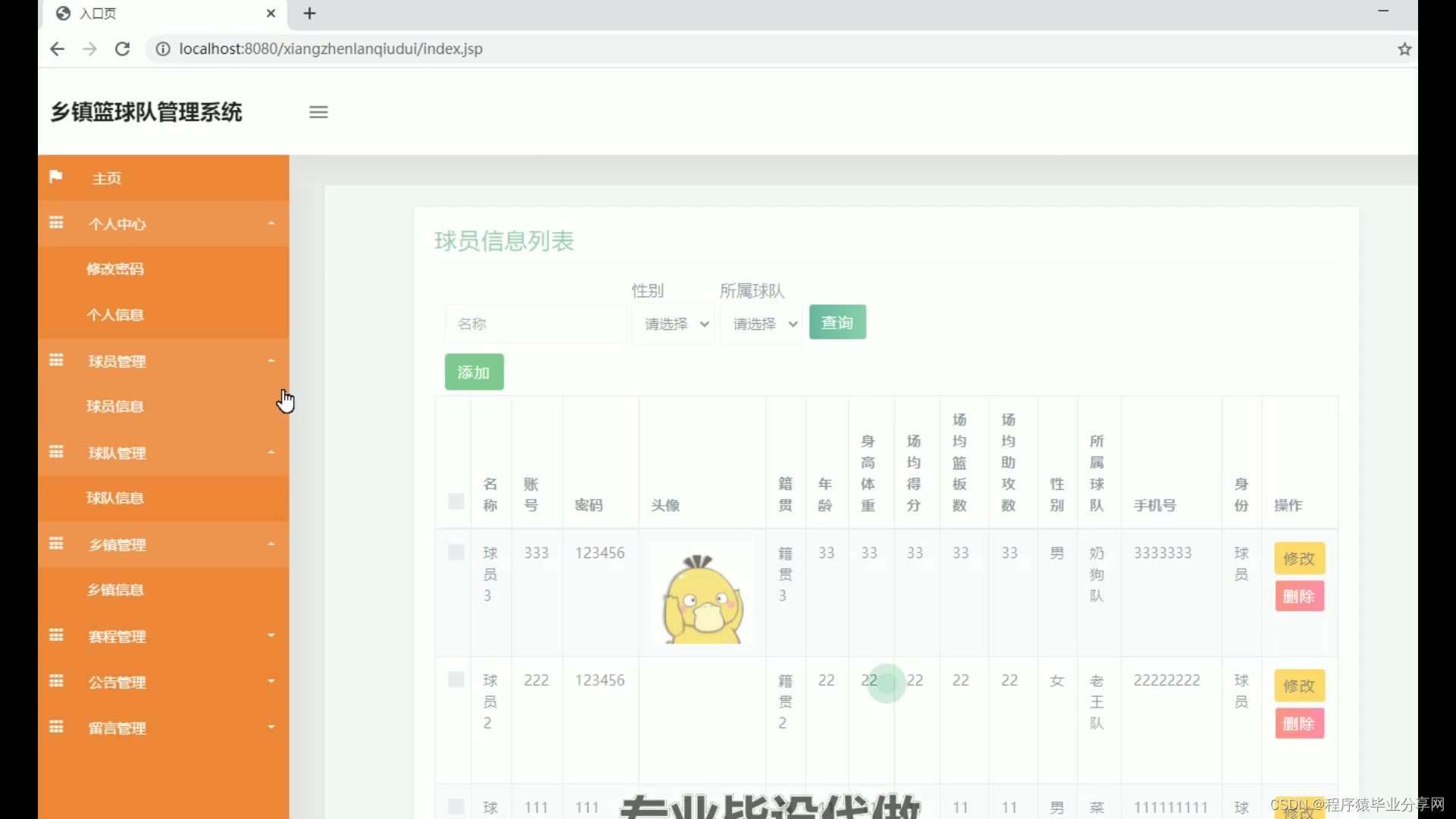Collapse the 个人中心 menu arrow

[x=271, y=223]
